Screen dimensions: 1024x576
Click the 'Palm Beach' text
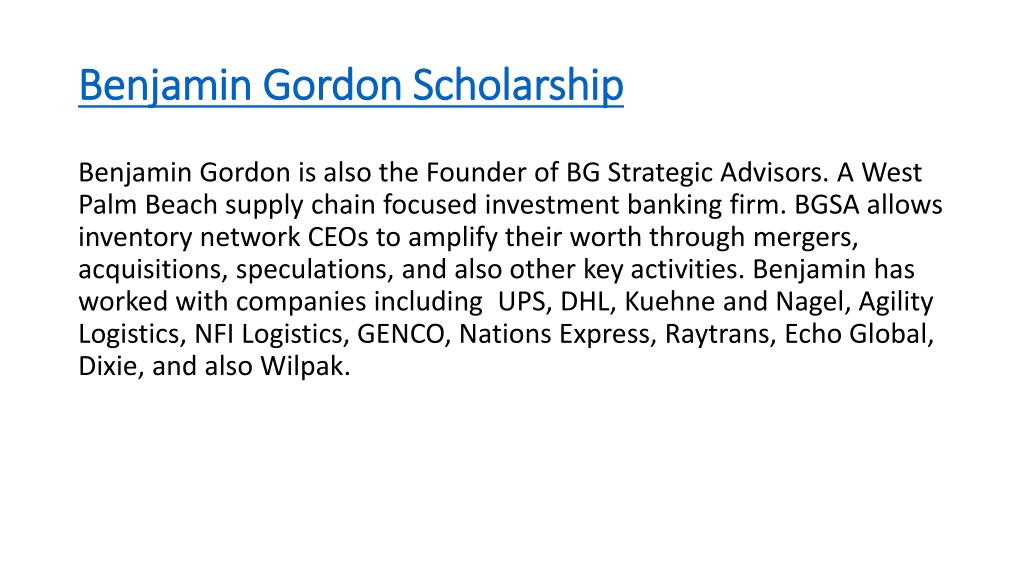(x=148, y=205)
